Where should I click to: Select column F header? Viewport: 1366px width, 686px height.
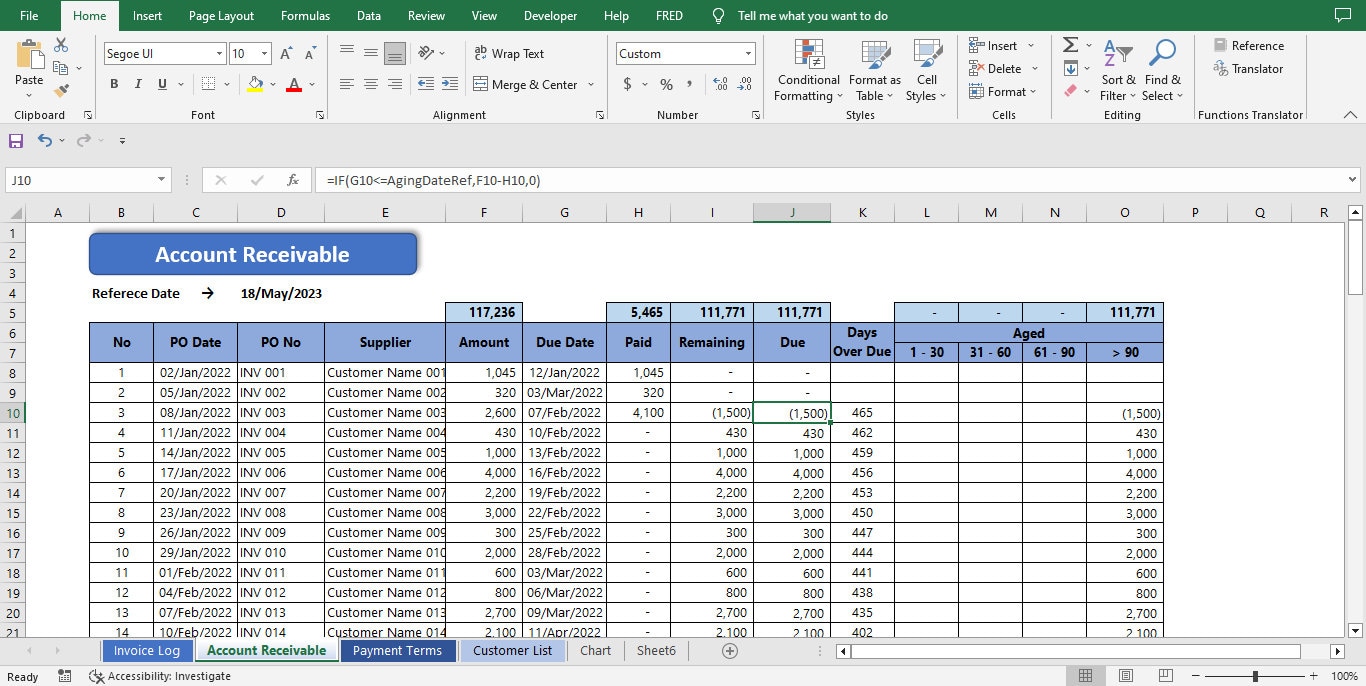484,212
